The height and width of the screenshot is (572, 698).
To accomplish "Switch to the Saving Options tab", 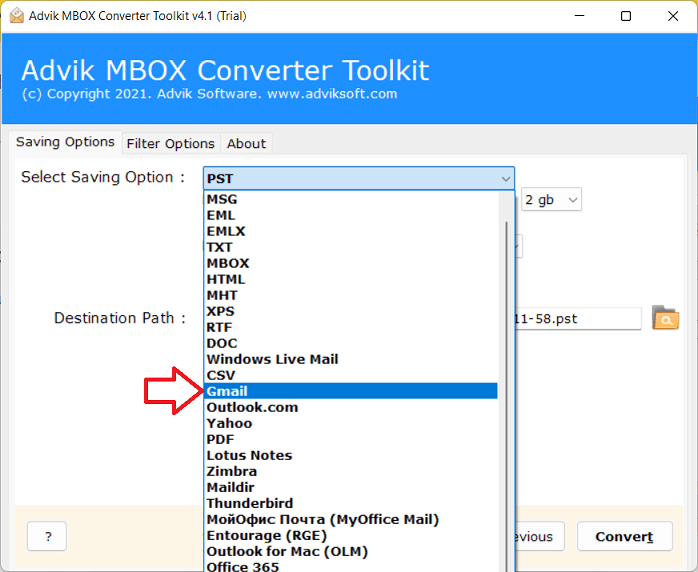I will 65,142.
